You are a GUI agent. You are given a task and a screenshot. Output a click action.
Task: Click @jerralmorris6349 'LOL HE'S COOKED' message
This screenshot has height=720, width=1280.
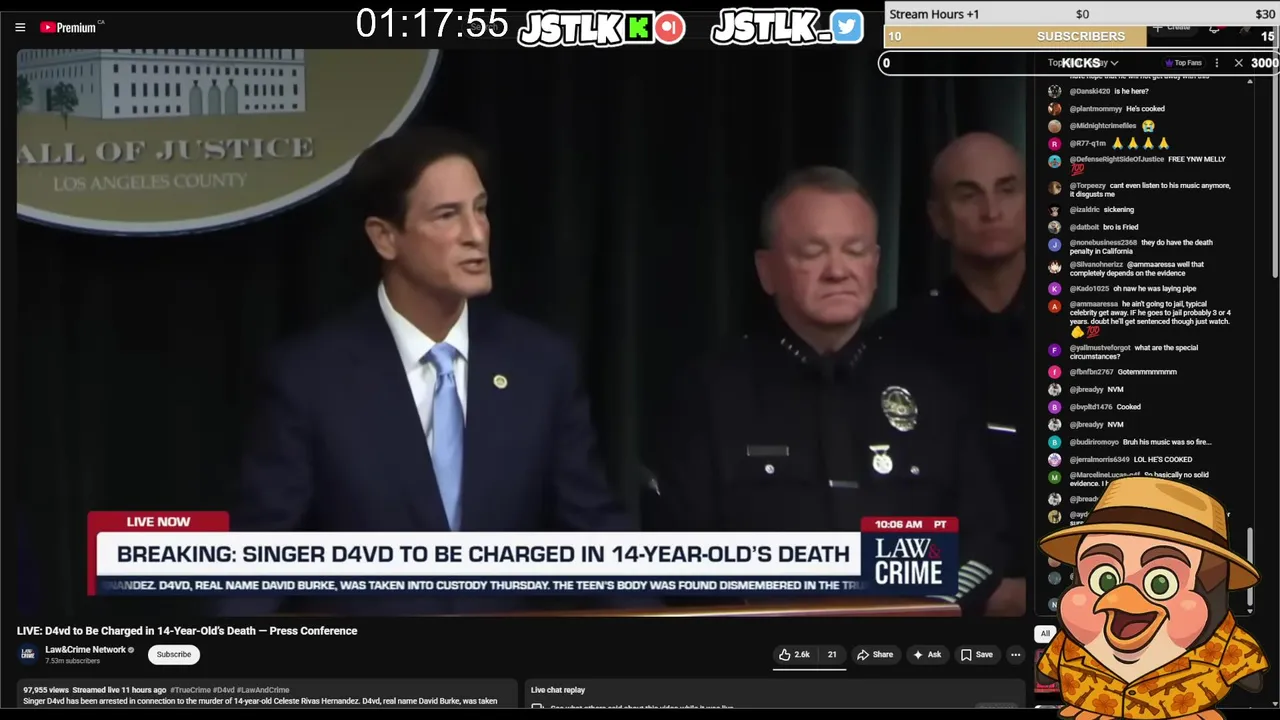point(1163,460)
